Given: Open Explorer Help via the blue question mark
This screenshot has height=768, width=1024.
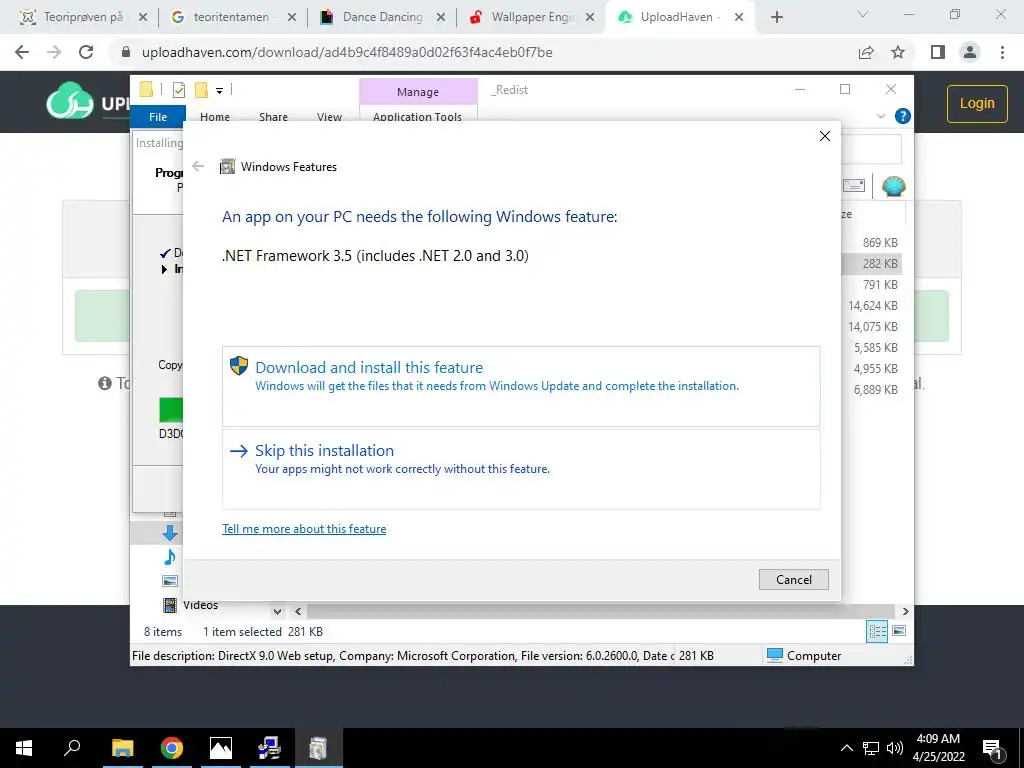Looking at the screenshot, I should click(903, 116).
